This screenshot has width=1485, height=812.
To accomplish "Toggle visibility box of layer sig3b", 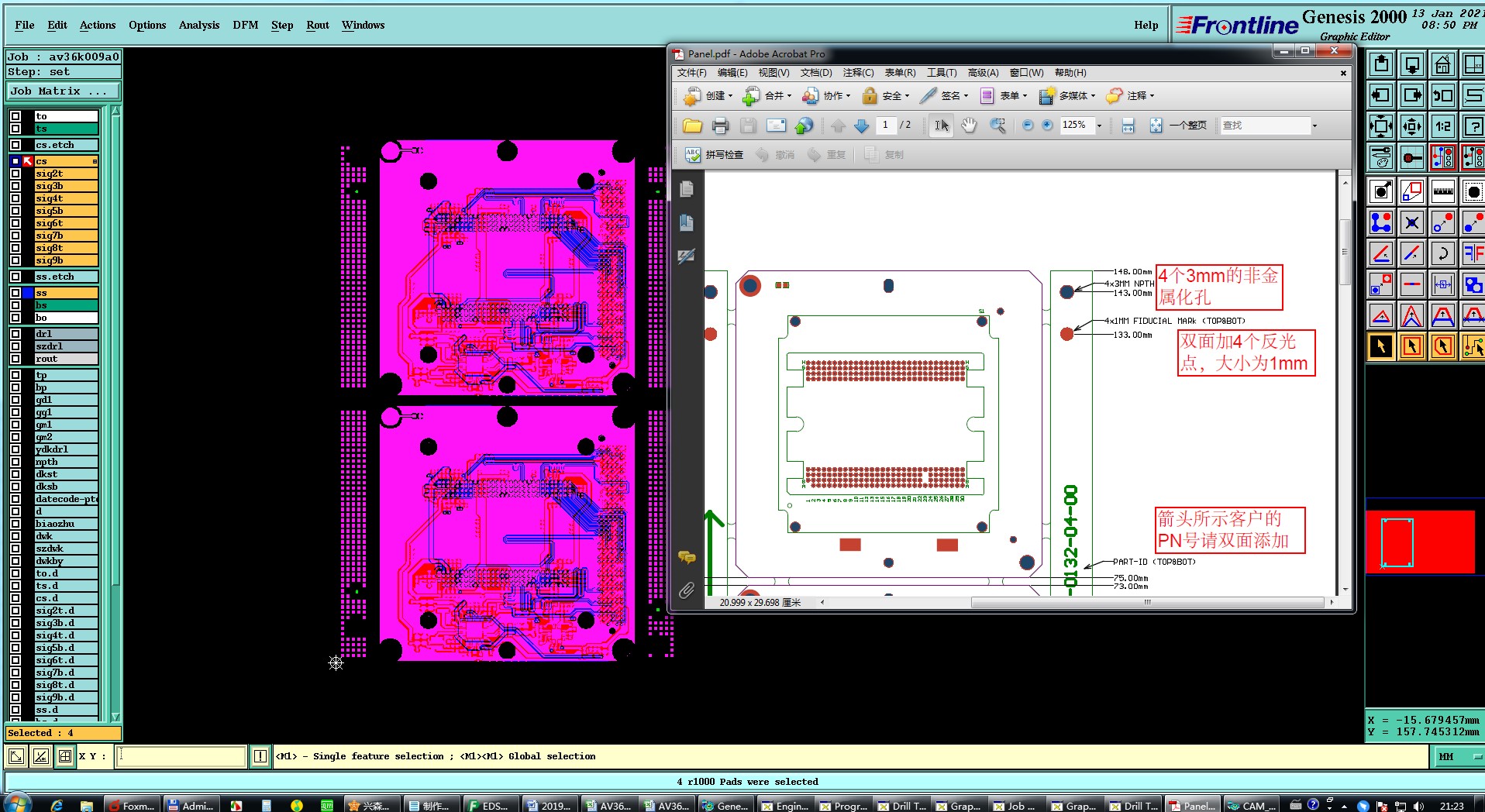I will point(16,186).
